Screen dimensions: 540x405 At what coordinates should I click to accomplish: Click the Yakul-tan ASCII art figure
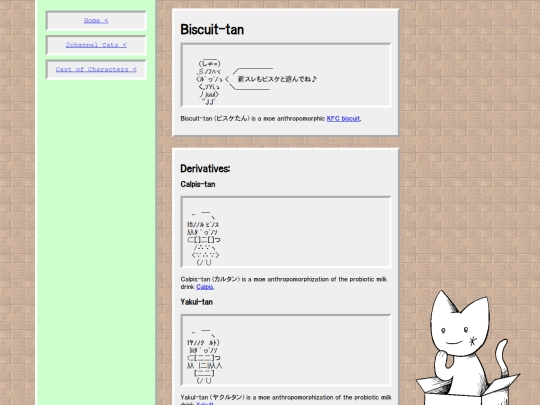click(x=205, y=356)
